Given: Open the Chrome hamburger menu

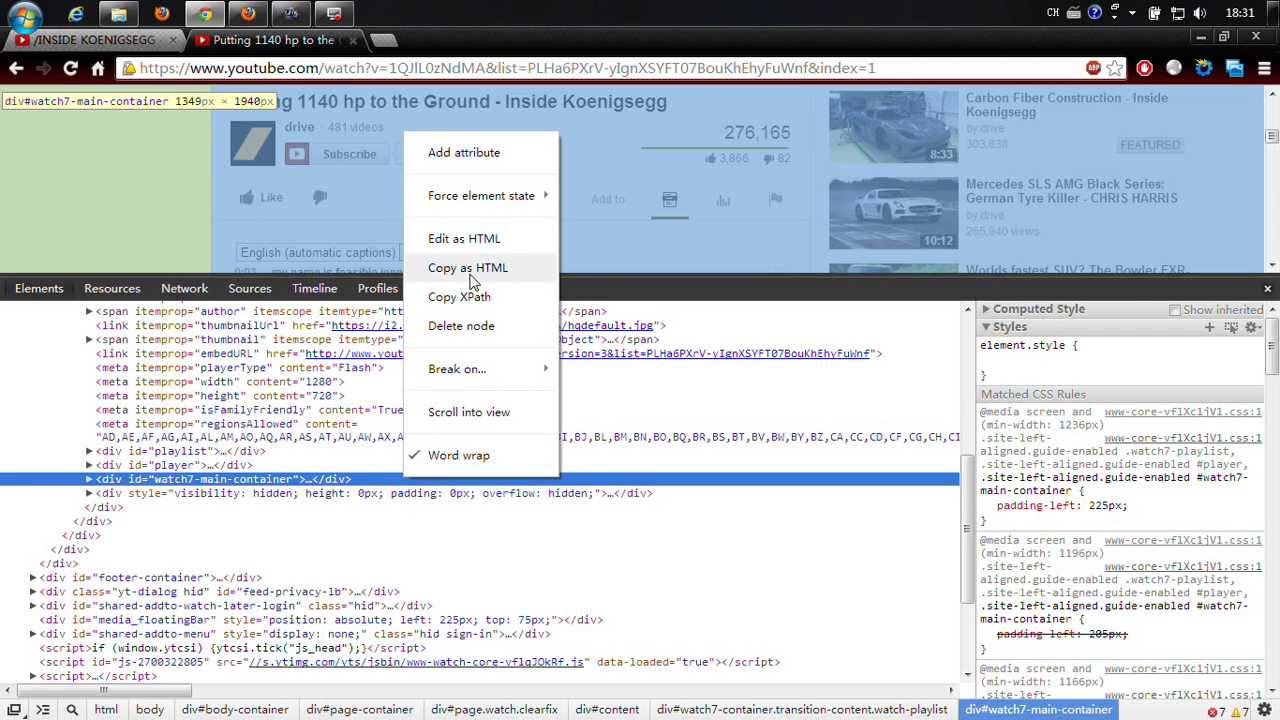Looking at the screenshot, I should [x=1264, y=68].
